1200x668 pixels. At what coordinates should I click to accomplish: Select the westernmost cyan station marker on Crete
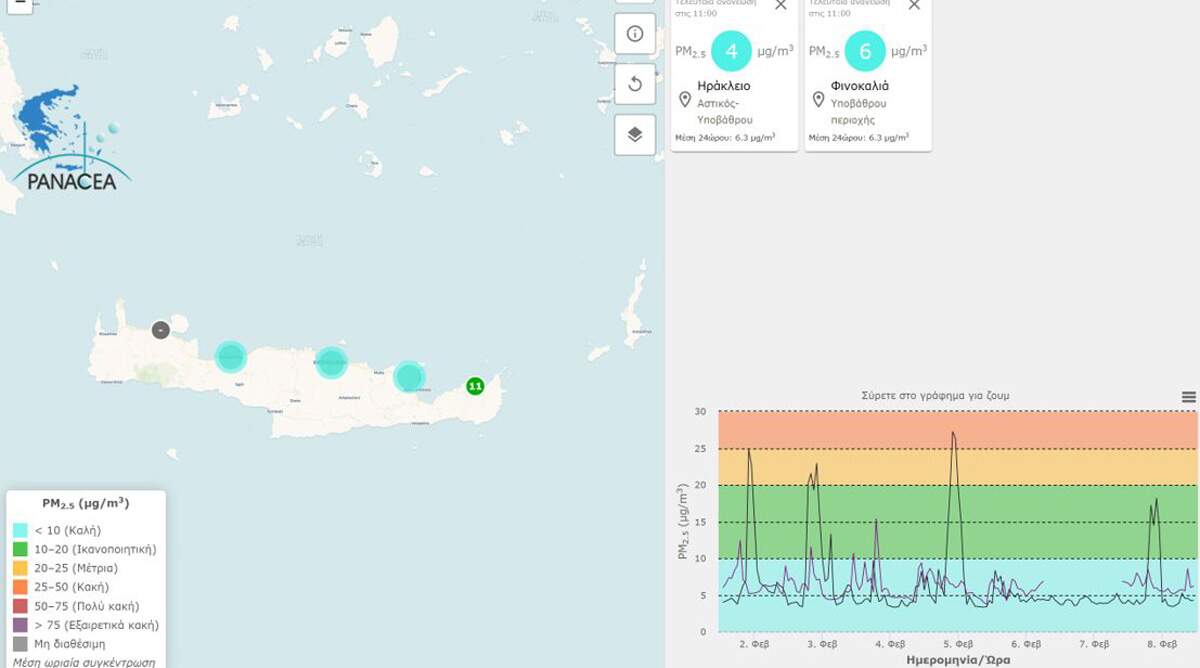[x=231, y=356]
